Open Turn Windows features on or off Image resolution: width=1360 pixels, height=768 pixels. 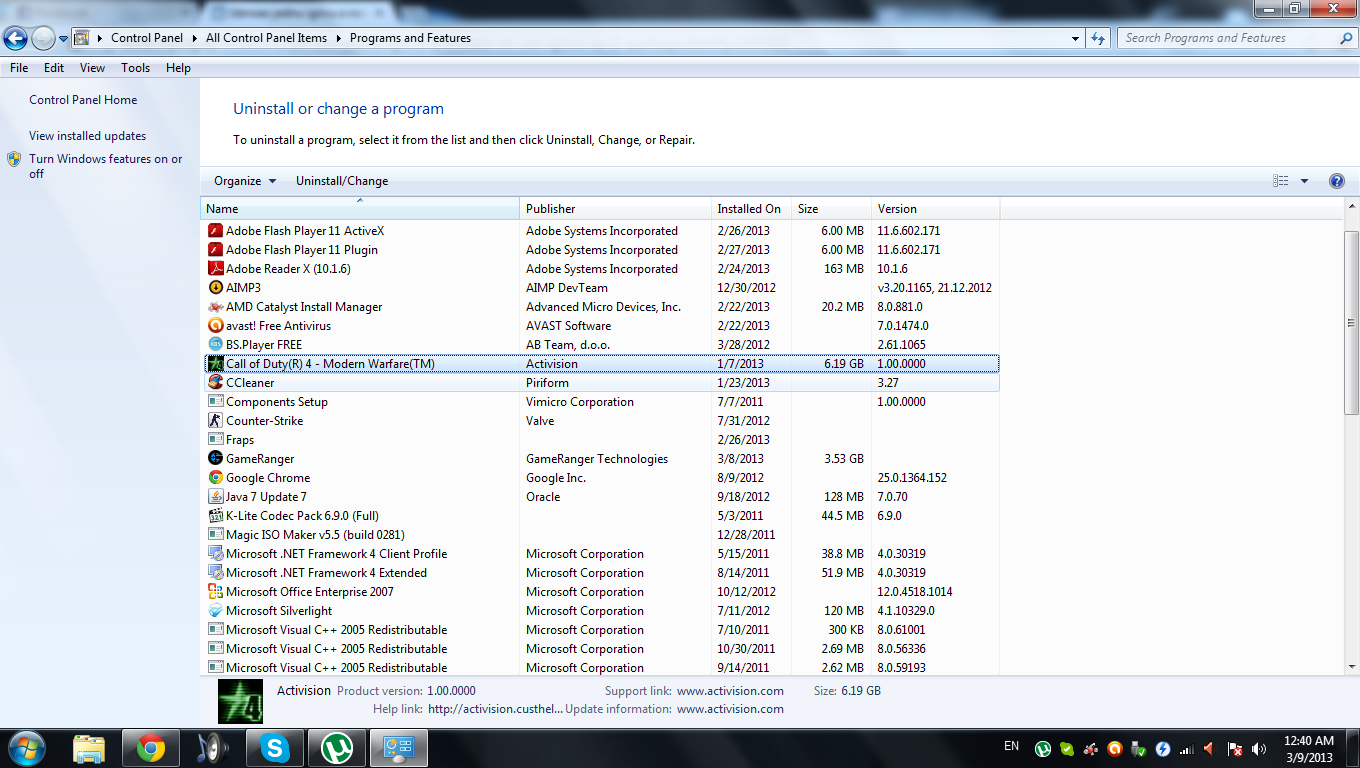point(106,166)
